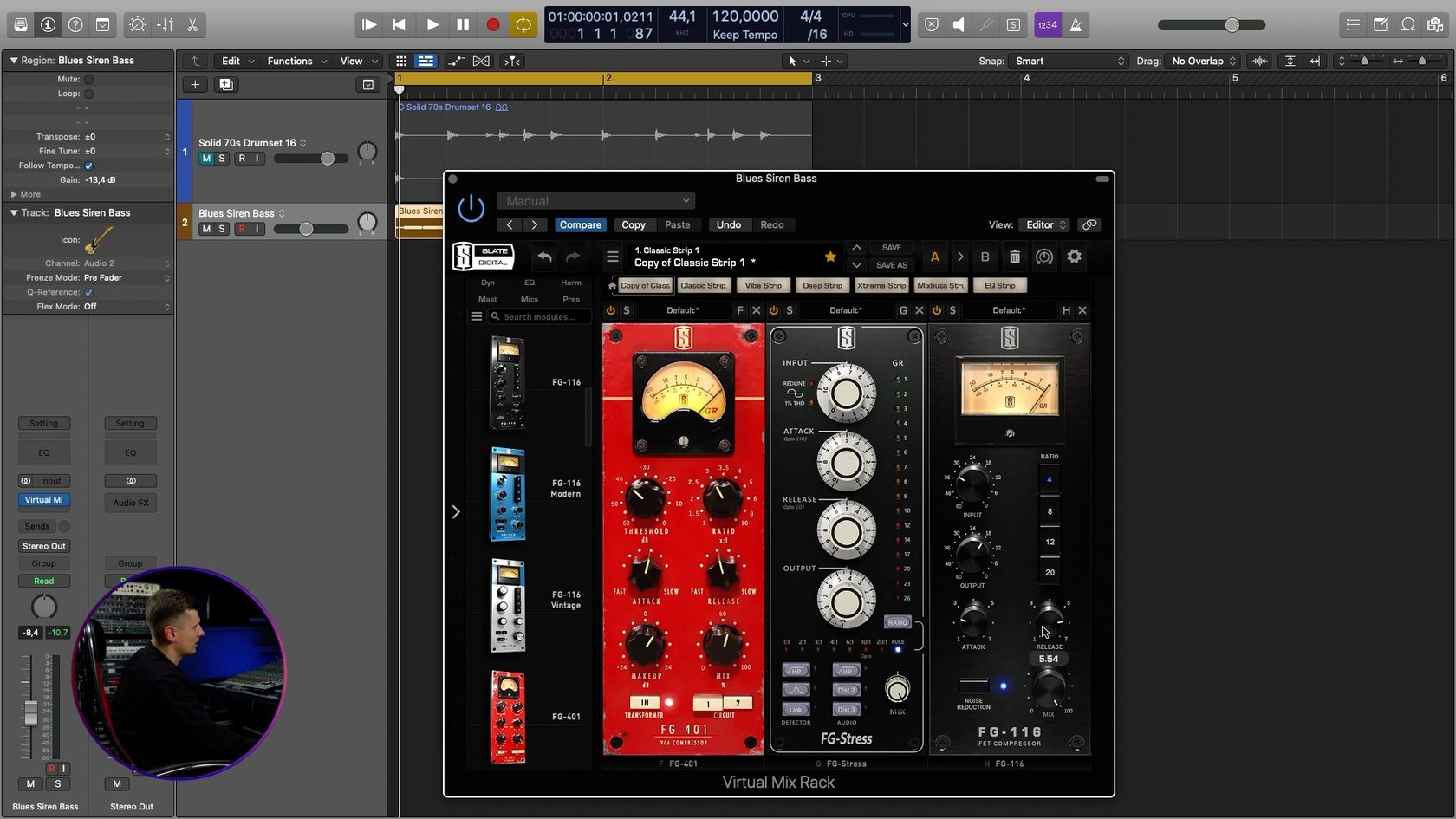Mark preset as favorite with star icon

tap(830, 257)
